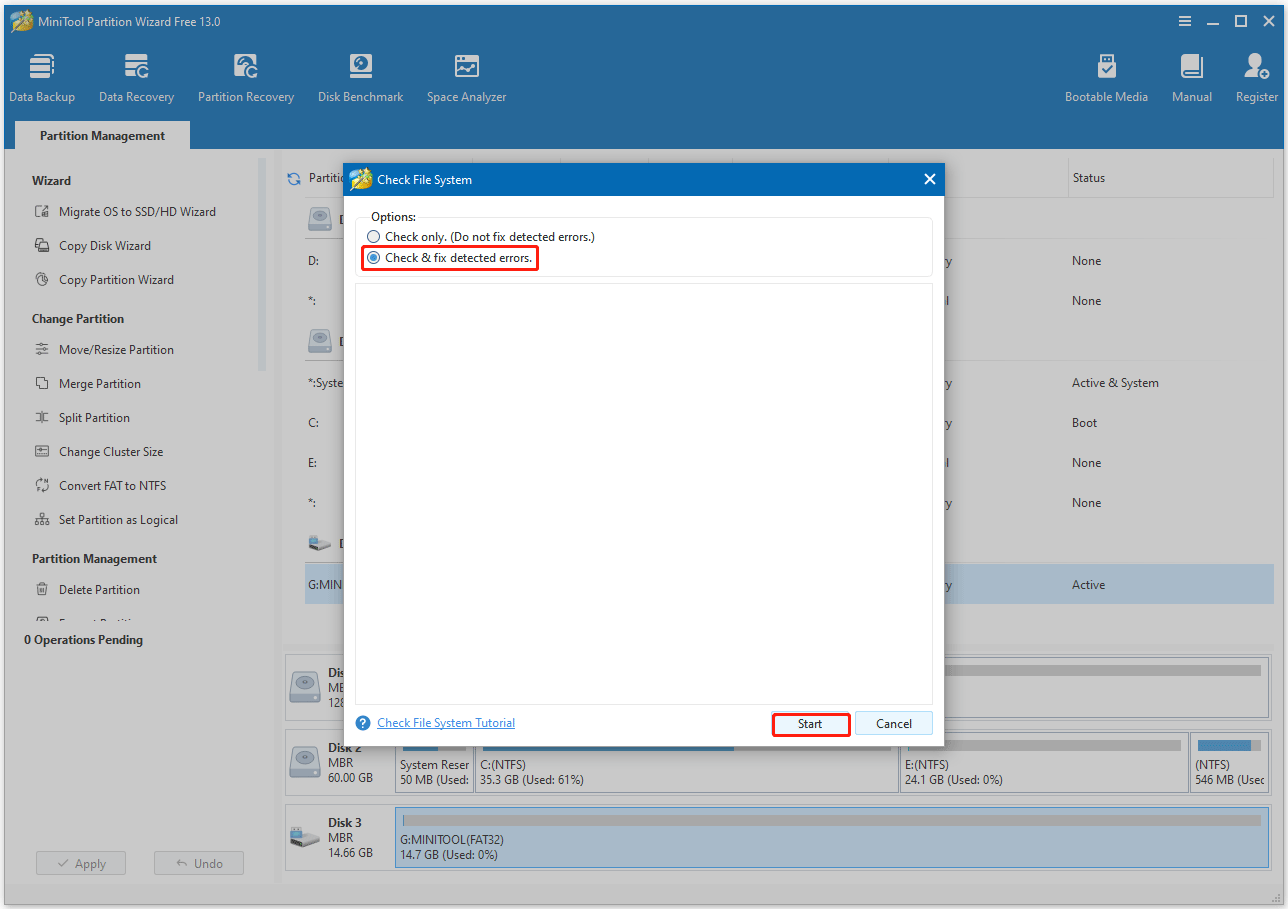This screenshot has height=909, width=1288.
Task: Create Bootable Media
Action: pos(1106,78)
